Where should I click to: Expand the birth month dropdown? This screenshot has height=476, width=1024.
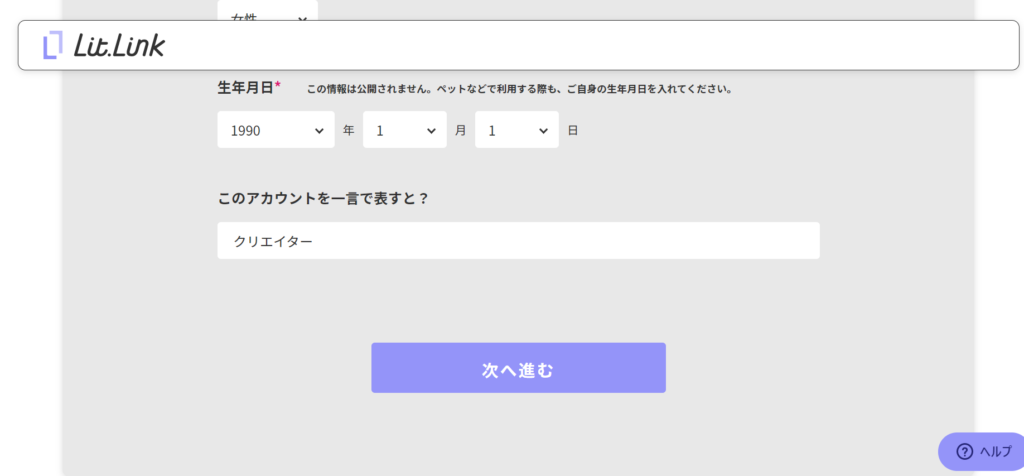404,130
